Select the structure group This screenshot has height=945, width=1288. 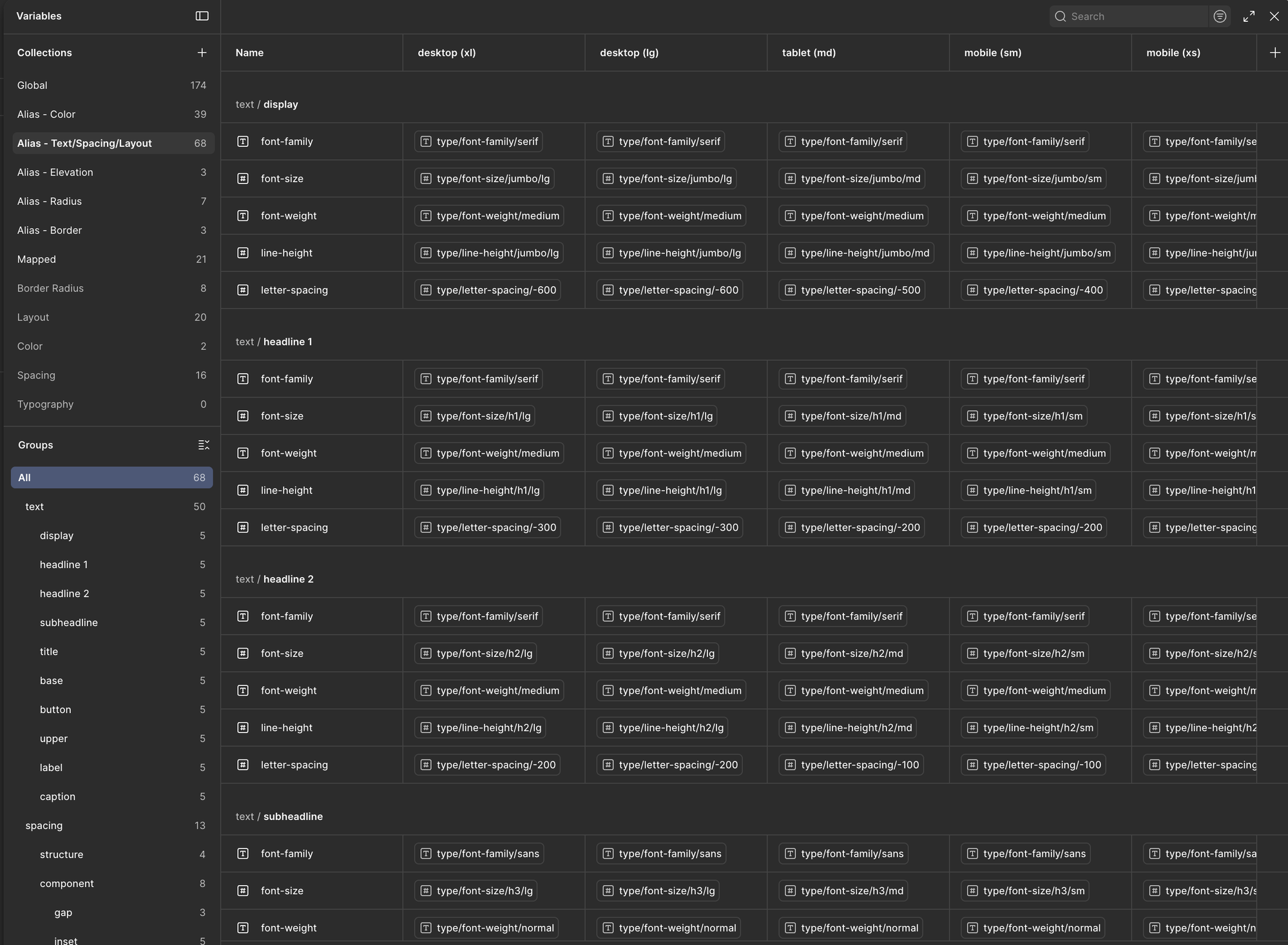pos(112,854)
